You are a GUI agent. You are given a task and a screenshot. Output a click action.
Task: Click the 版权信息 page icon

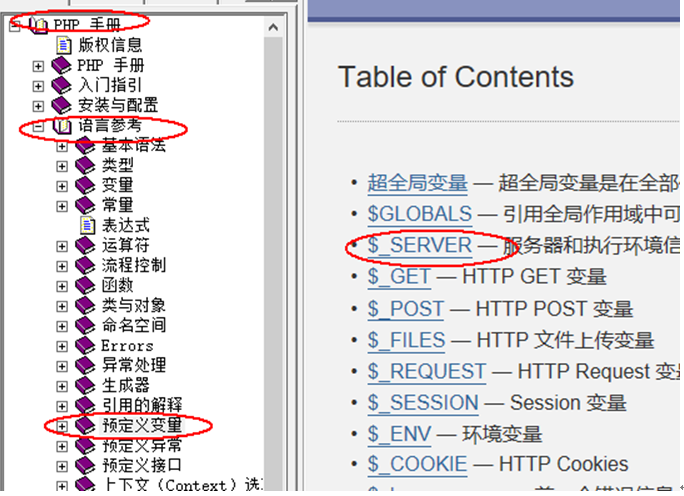[64, 45]
